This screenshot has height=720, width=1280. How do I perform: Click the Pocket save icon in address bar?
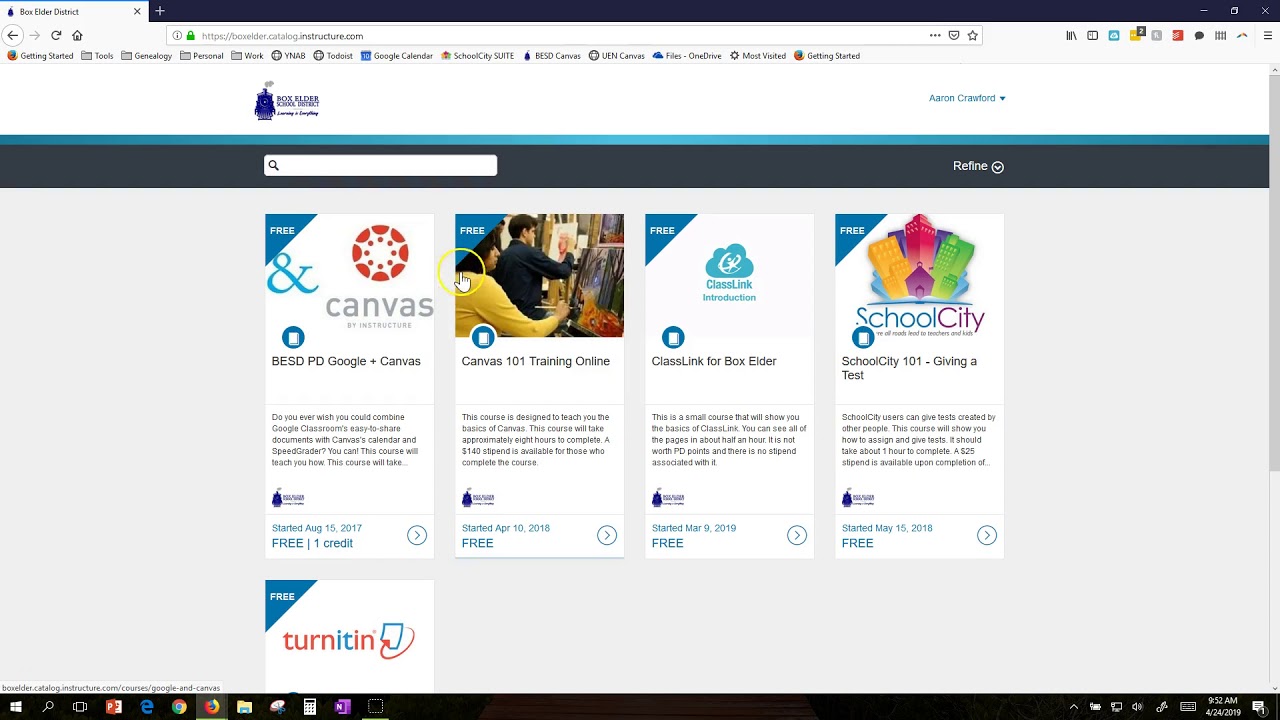(954, 35)
